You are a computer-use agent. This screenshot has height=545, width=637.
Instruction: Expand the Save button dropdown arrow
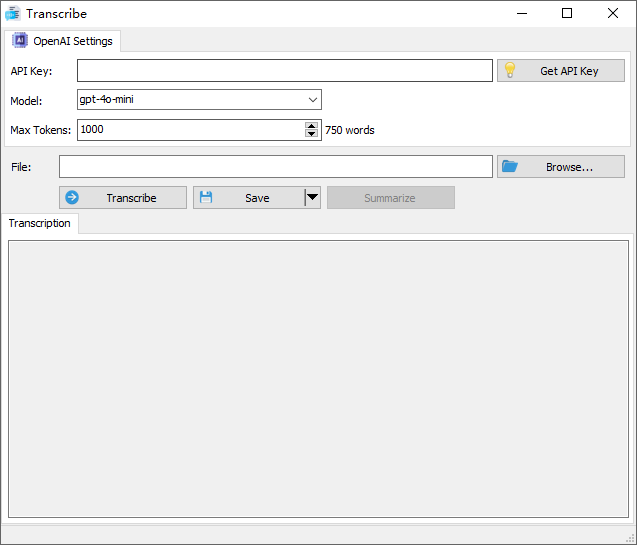coord(312,198)
